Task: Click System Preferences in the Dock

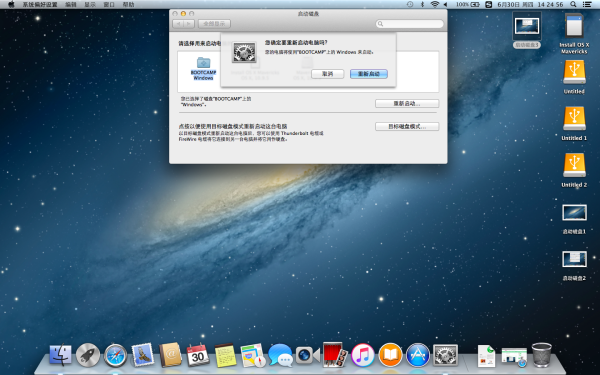Action: [x=445, y=355]
